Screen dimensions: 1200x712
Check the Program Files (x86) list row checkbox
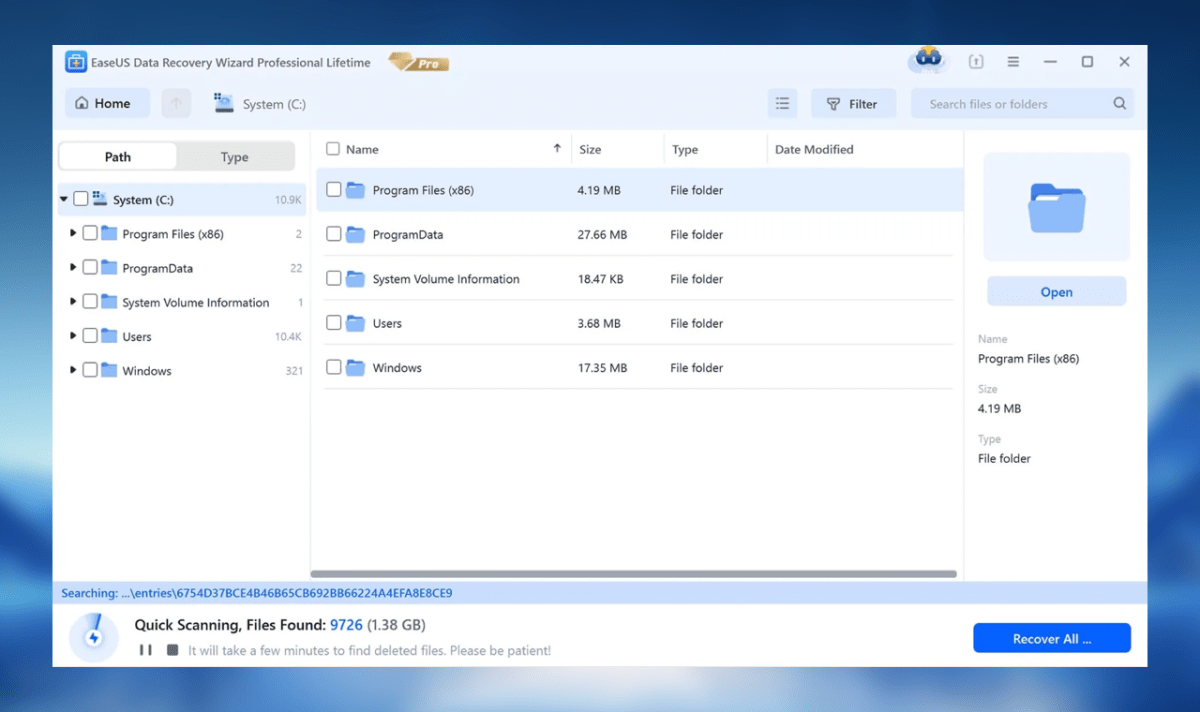click(333, 190)
